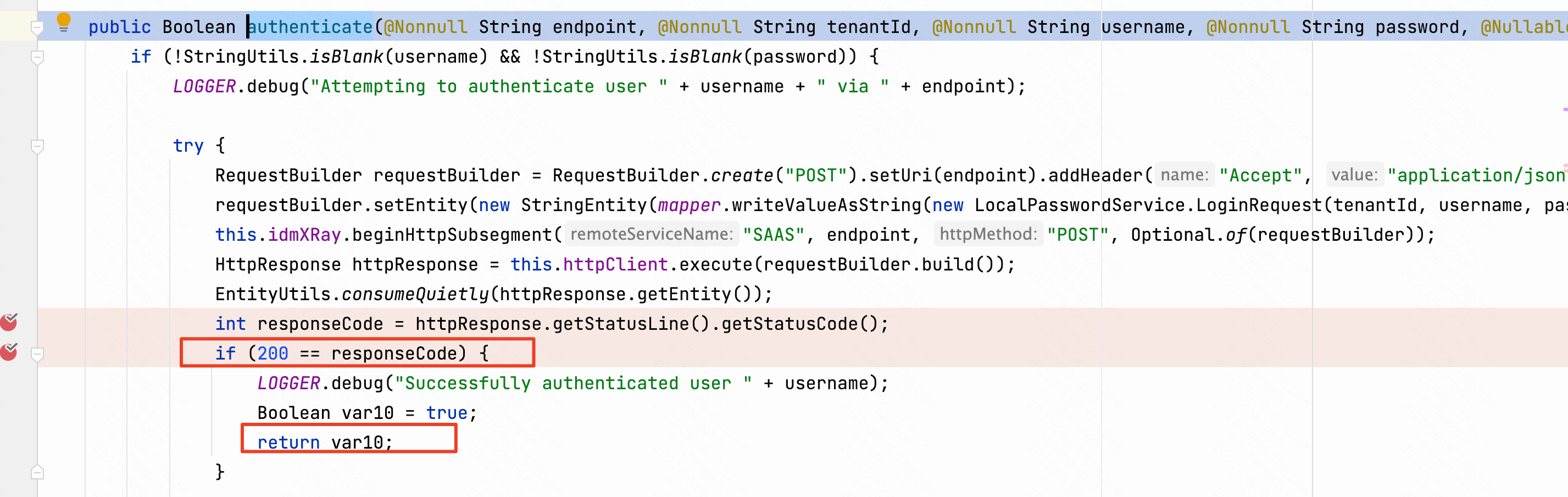Screen dimensions: 1568x497
Task: Click LoginRequest constructor call
Action: pyautogui.click(x=1259, y=205)
